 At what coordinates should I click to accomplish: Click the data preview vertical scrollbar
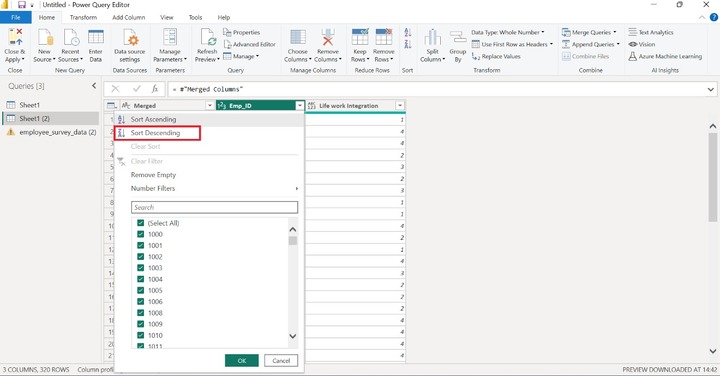713,178
